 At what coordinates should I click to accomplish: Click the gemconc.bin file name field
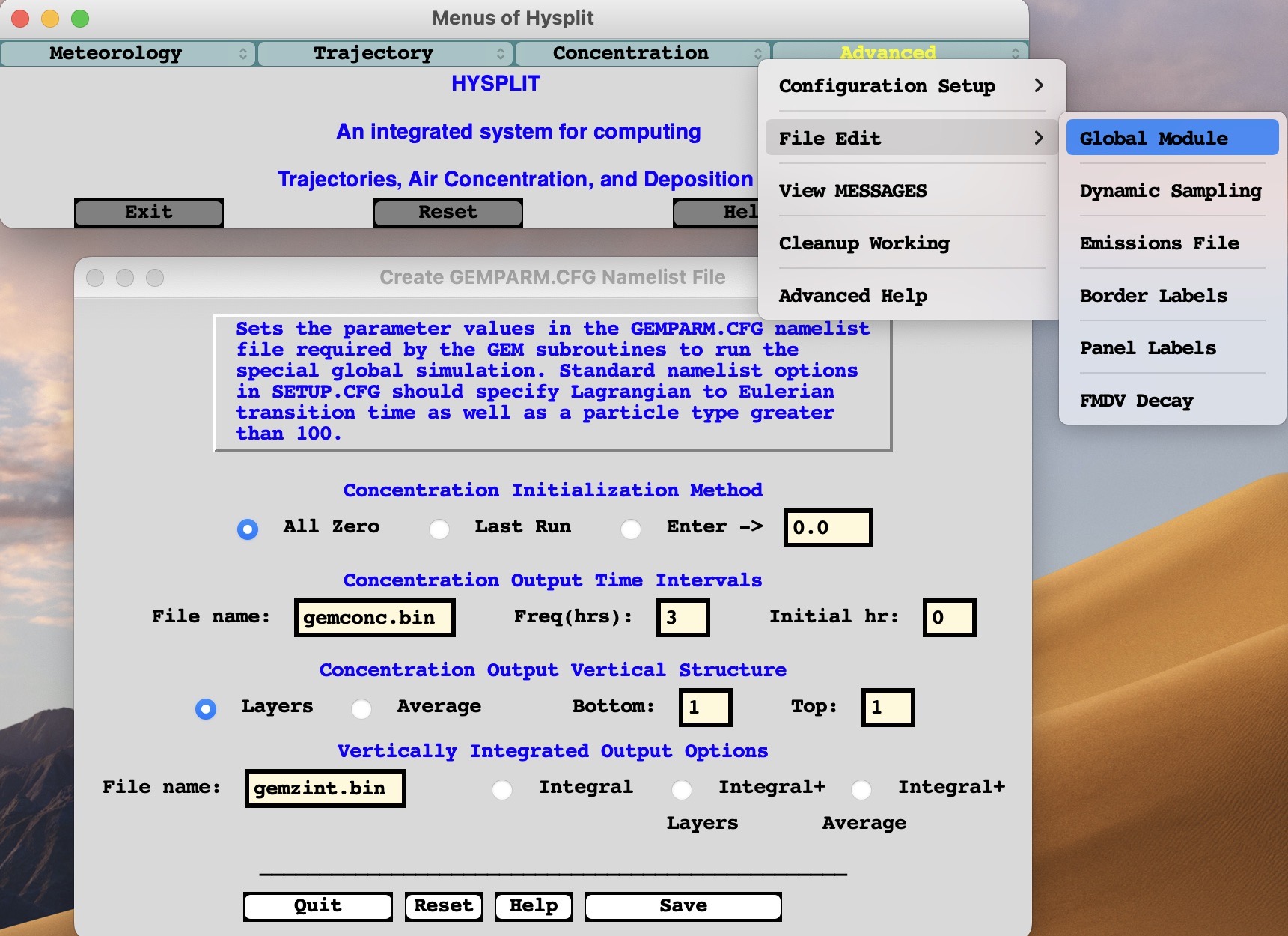click(375, 618)
